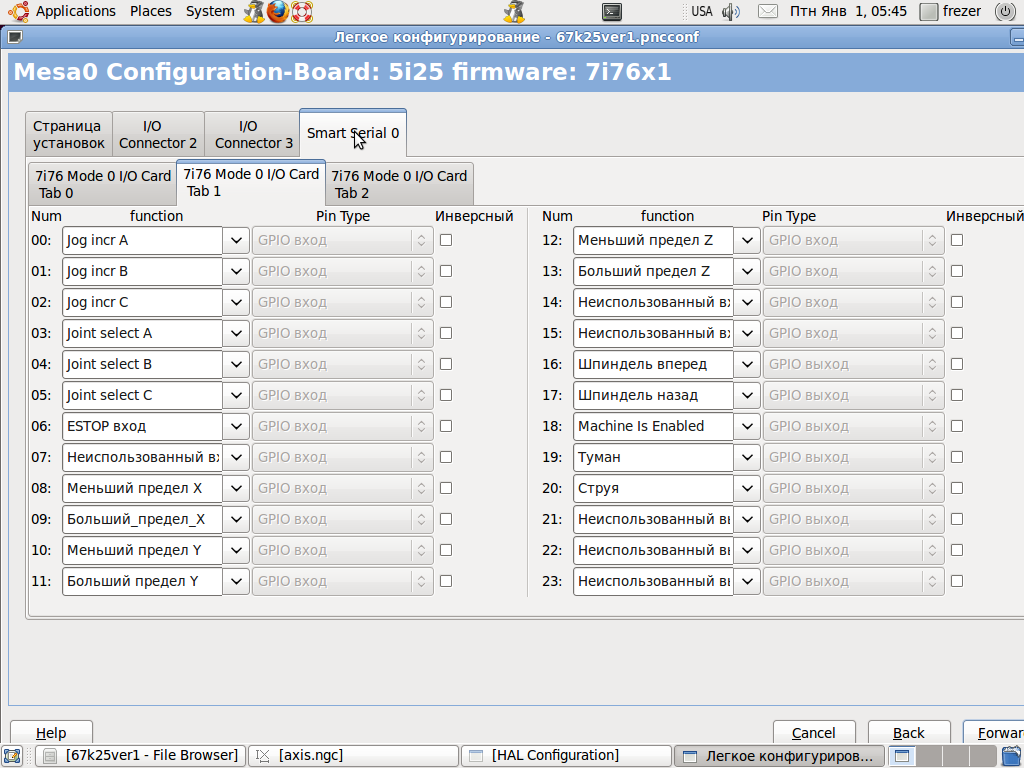Toggle invert checkbox for pin 09
The width and height of the screenshot is (1024, 768).
point(446,519)
